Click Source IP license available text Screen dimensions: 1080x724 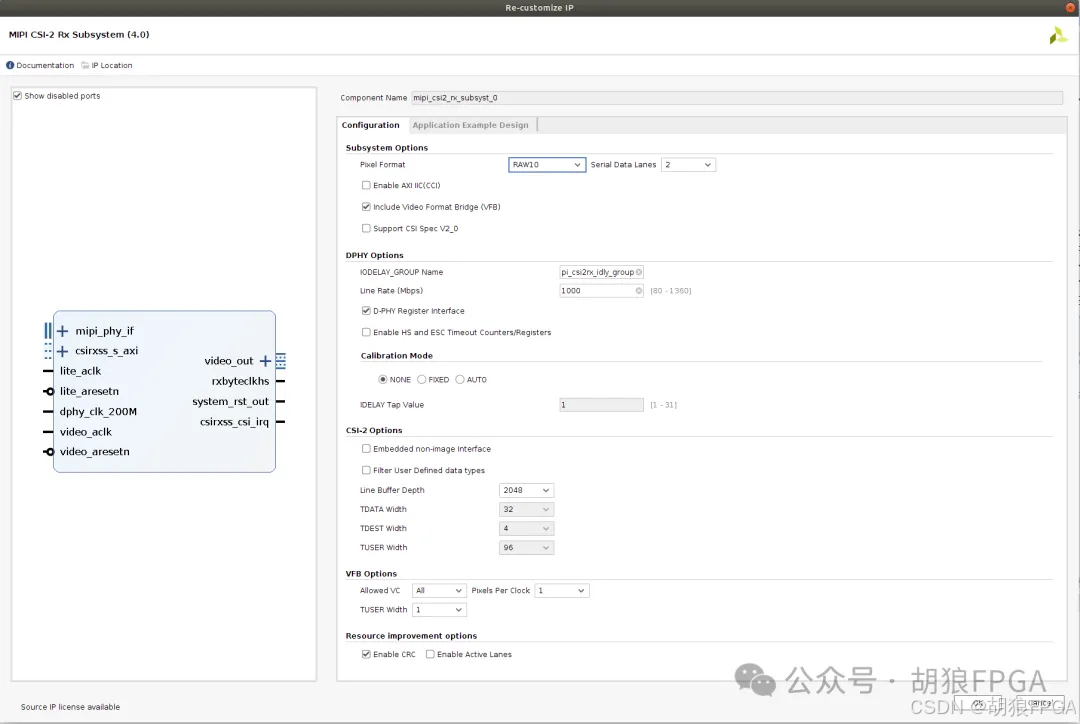click(70, 707)
